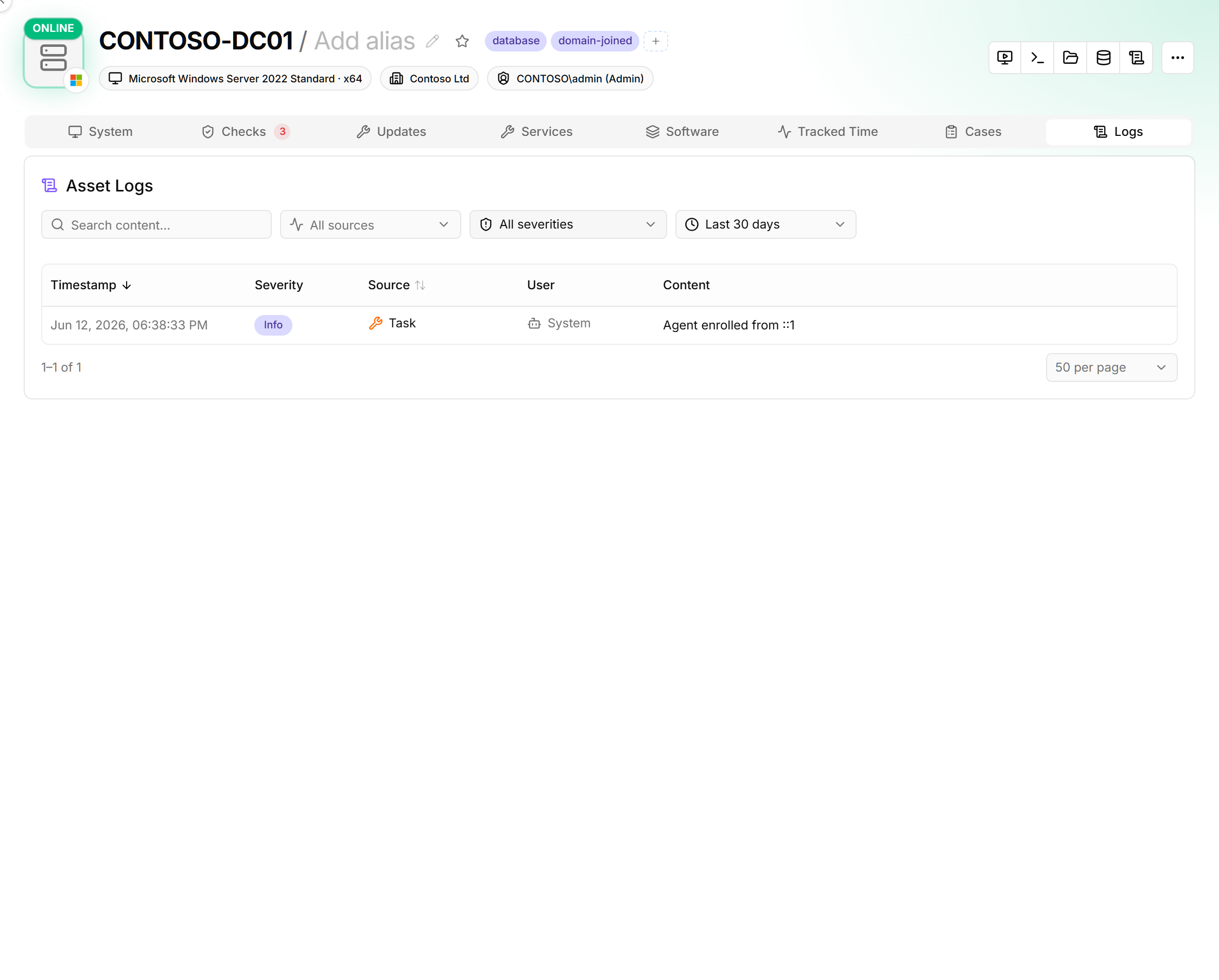Click the Content column header
The image size is (1219, 980).
click(x=686, y=286)
